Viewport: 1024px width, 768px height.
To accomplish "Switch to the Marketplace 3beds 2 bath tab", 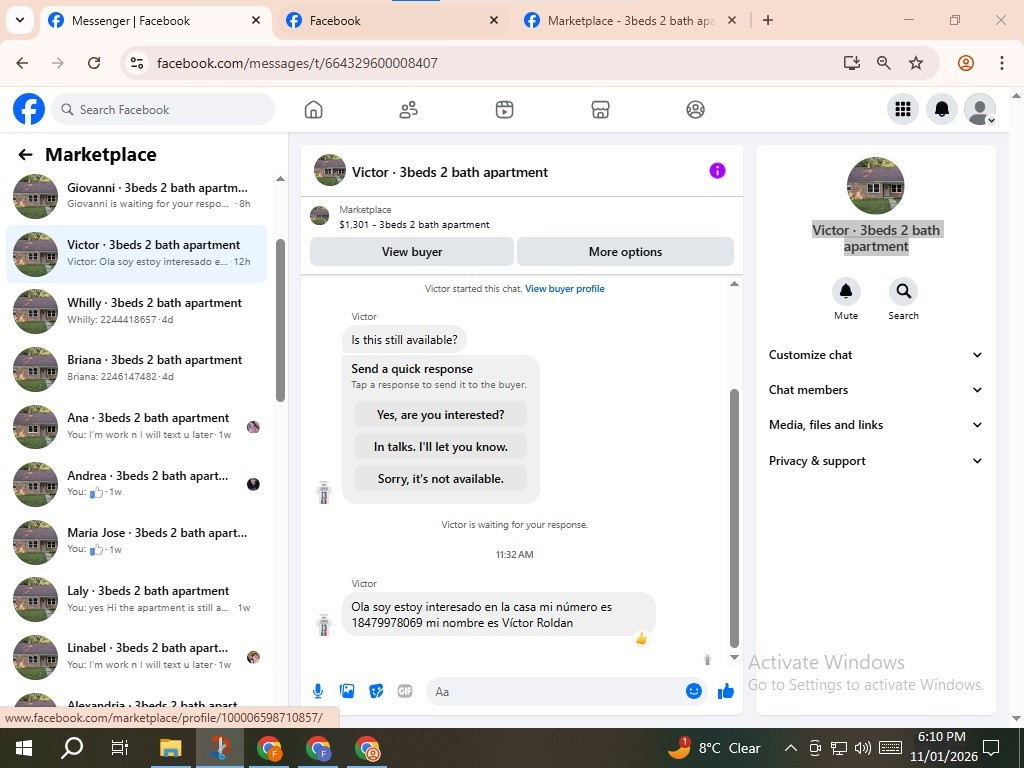I will pos(630,21).
